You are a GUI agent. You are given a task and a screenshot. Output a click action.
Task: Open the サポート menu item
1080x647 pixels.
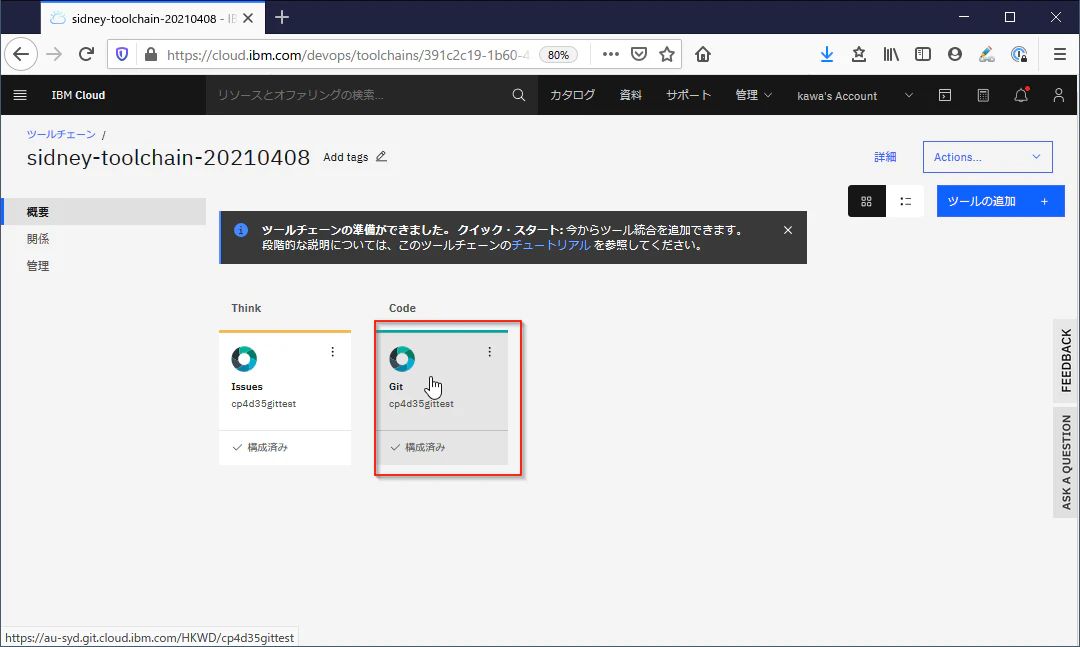point(688,95)
